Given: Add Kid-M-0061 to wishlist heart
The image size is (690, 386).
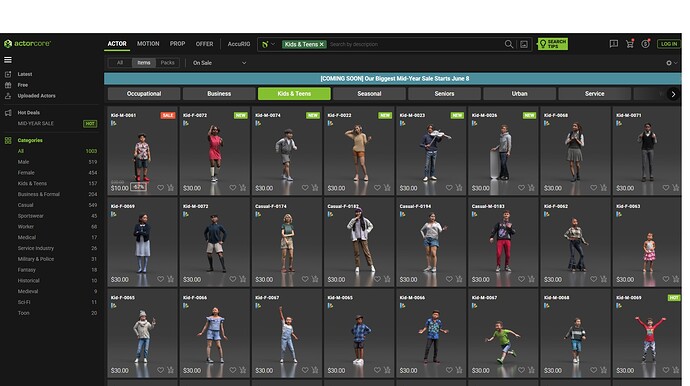Looking at the screenshot, I should coord(161,187).
